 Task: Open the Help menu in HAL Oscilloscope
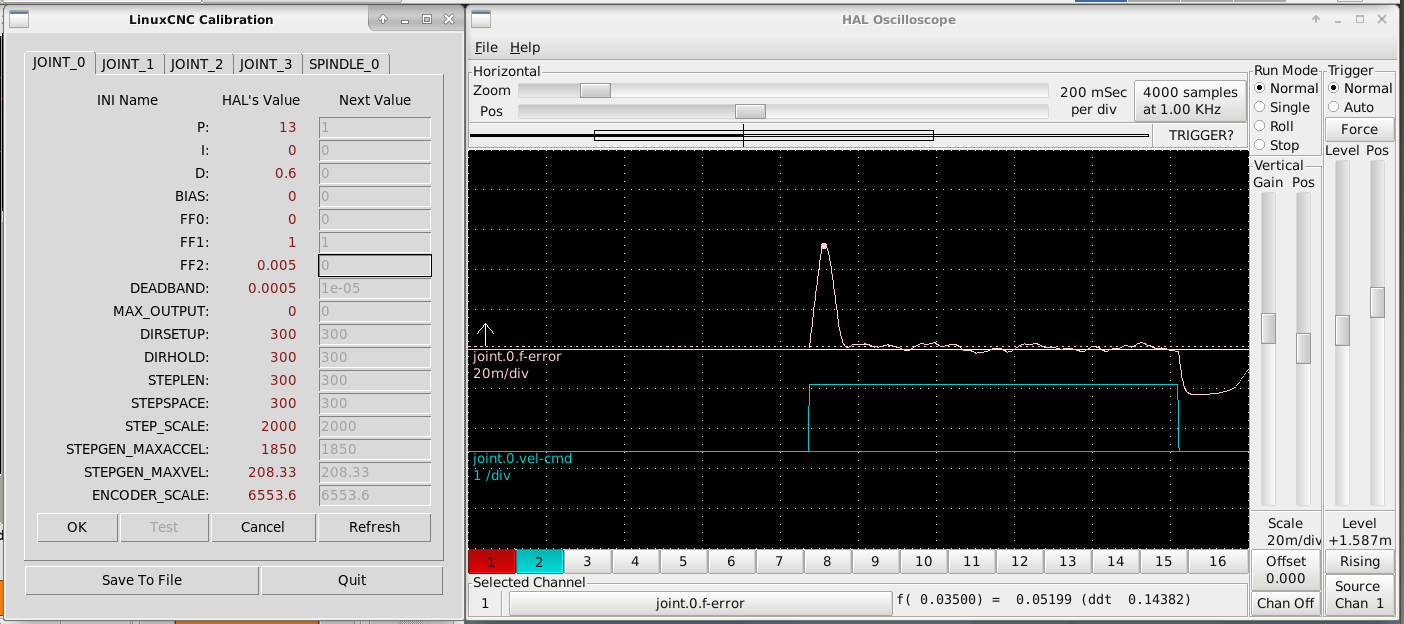pos(524,47)
